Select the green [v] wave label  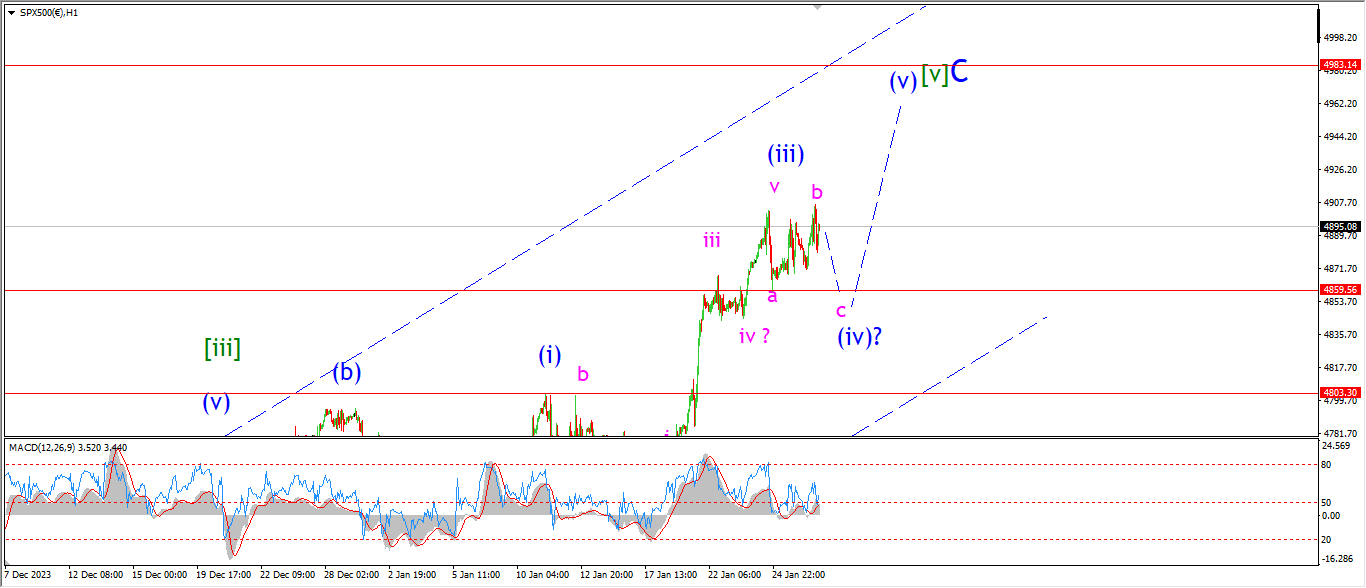[934, 74]
